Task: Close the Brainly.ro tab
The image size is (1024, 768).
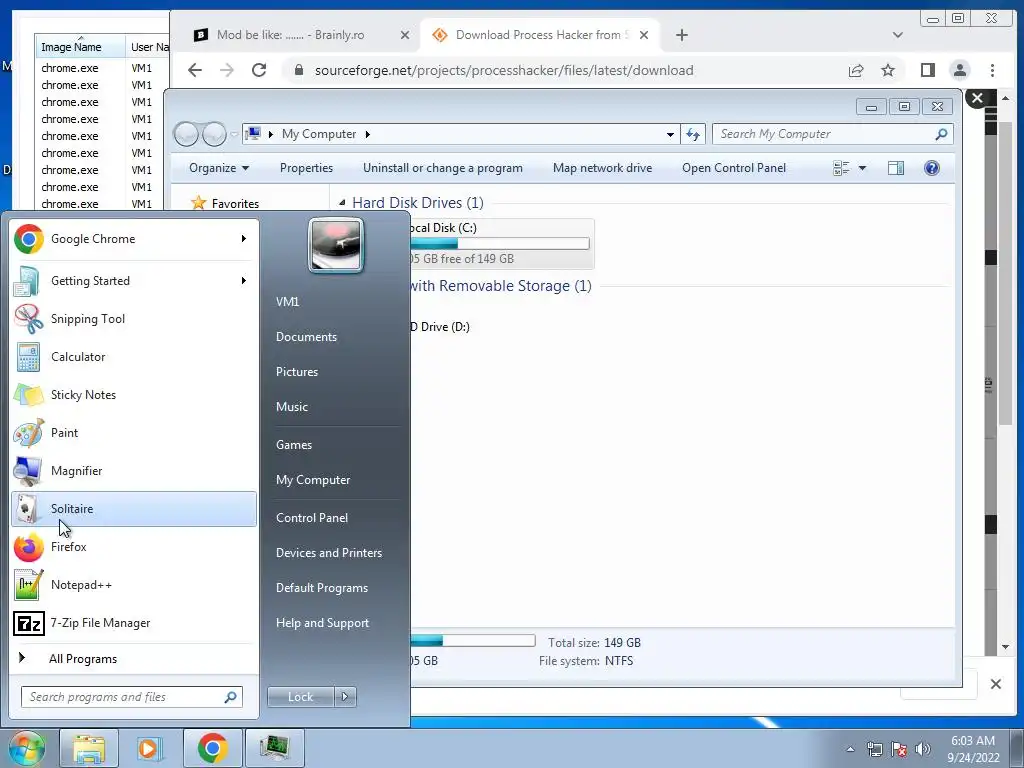Action: 405,35
